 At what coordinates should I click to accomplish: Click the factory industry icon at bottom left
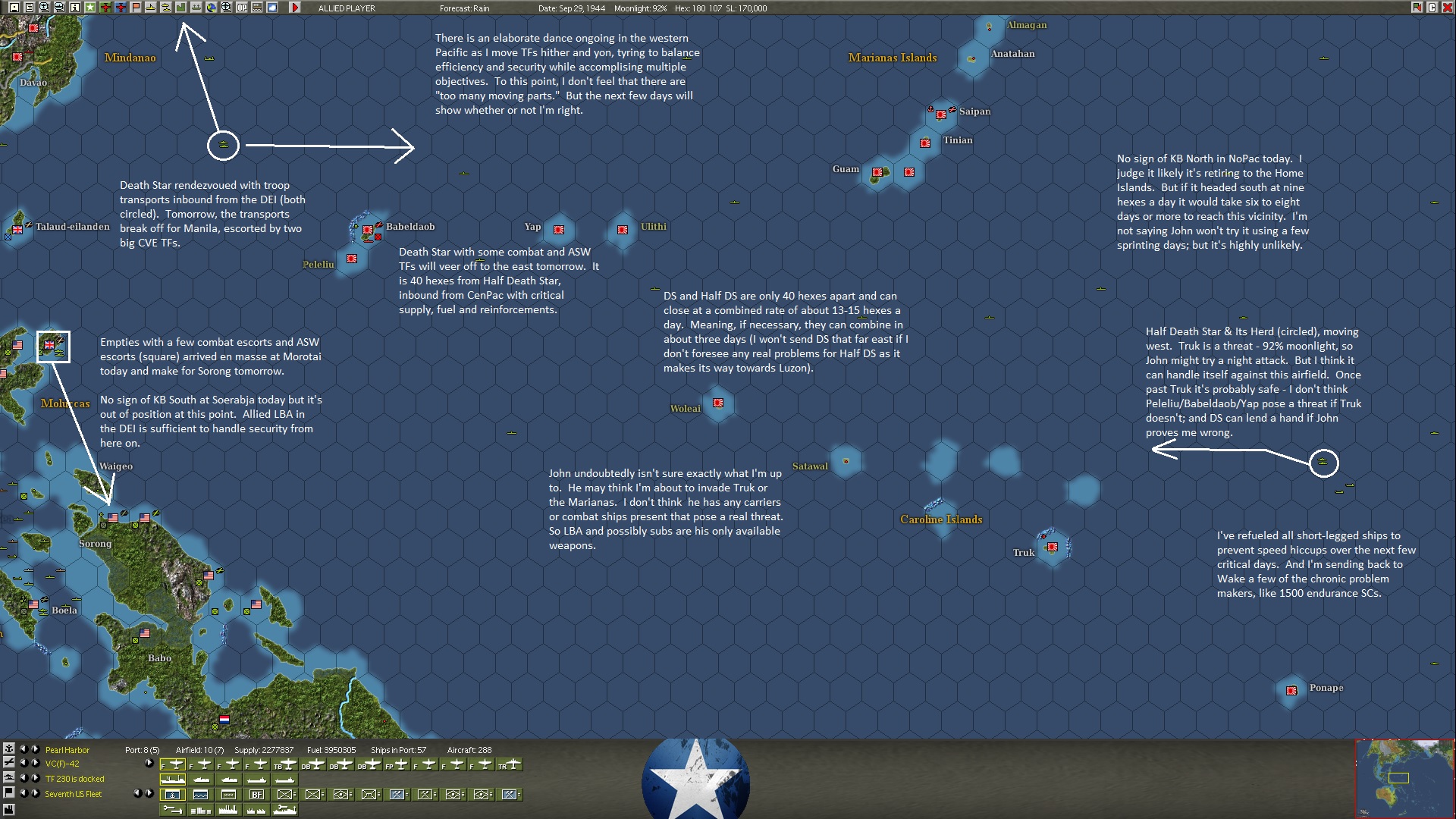tap(9, 809)
